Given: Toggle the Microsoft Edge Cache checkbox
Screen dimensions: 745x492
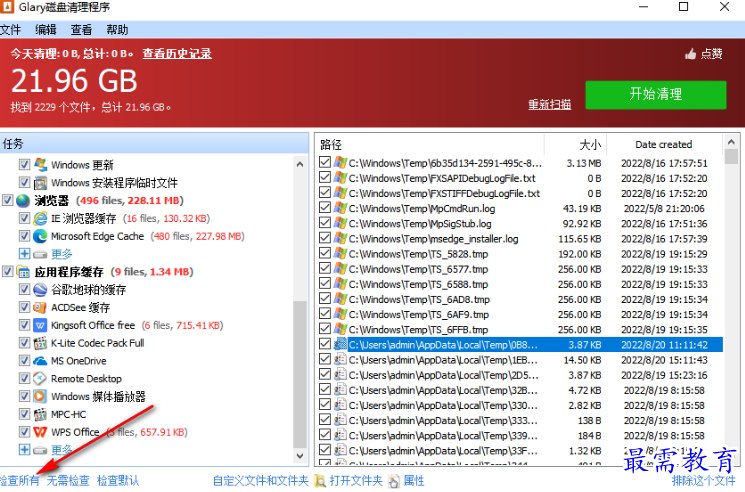Looking at the screenshot, I should [x=24, y=236].
